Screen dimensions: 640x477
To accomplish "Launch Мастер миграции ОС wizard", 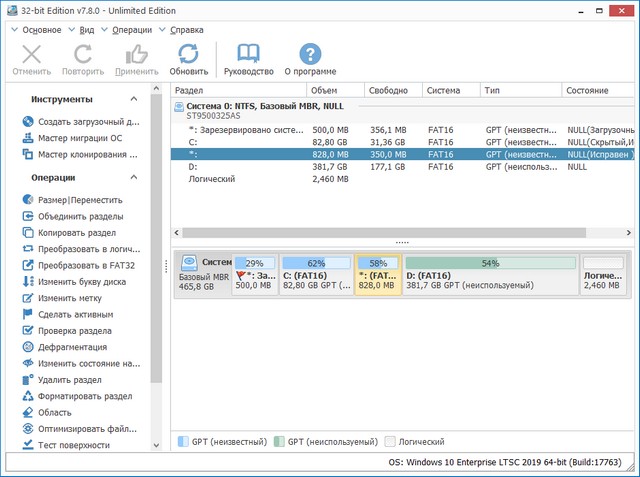I will 80,138.
